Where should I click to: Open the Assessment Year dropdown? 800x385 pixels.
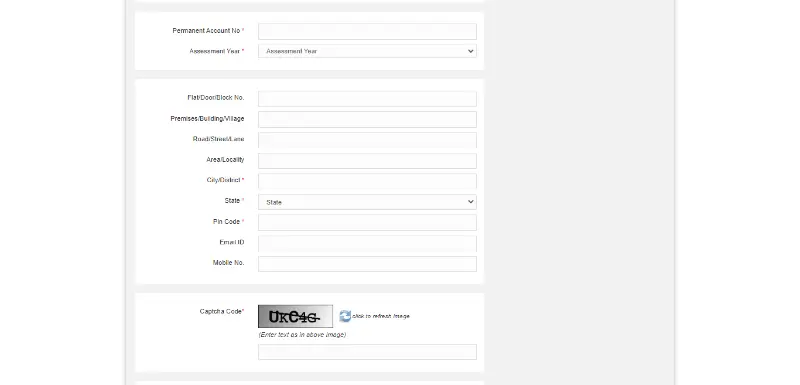[x=367, y=51]
